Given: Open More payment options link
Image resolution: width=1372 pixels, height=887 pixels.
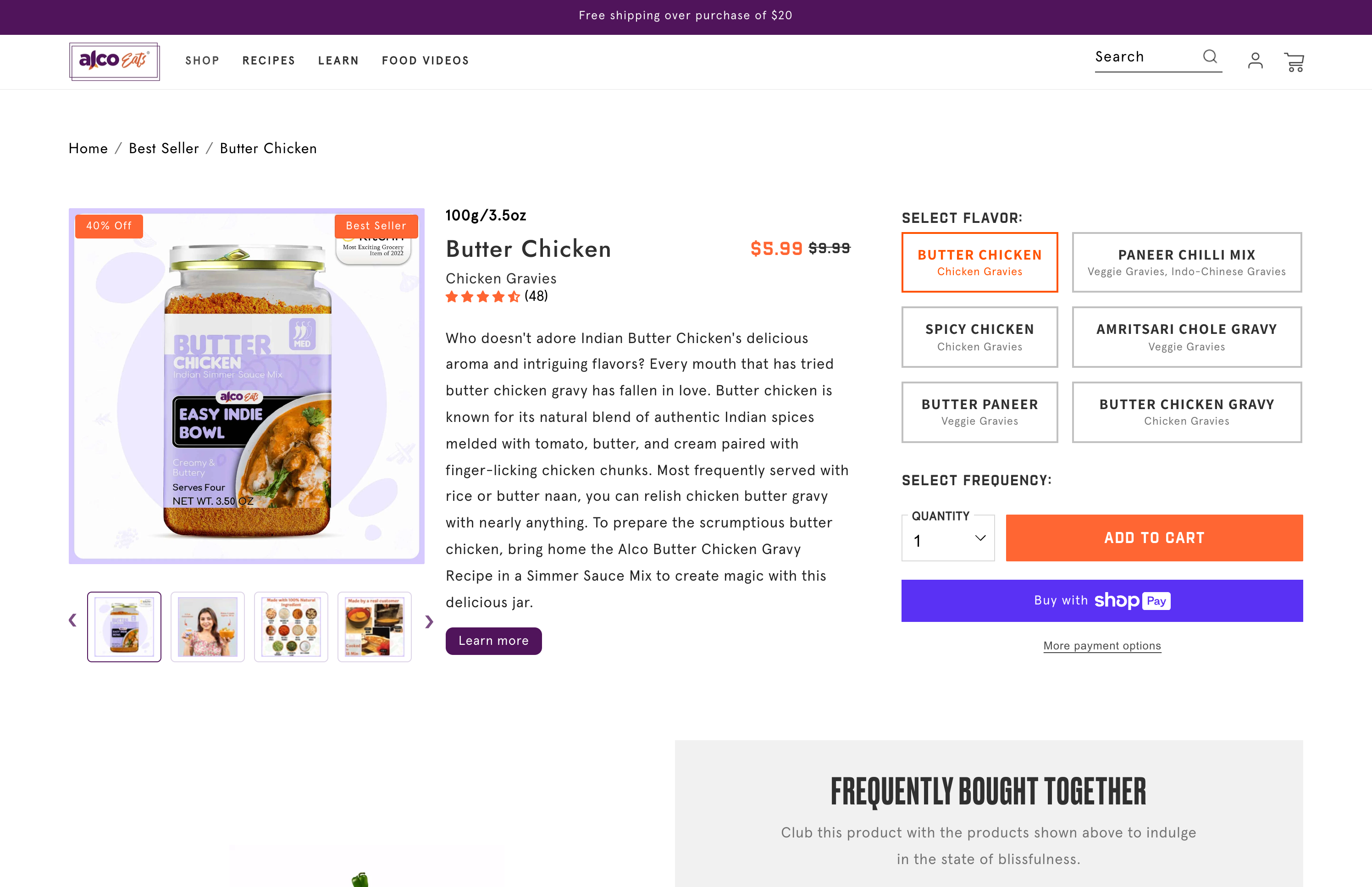Looking at the screenshot, I should [x=1101, y=646].
